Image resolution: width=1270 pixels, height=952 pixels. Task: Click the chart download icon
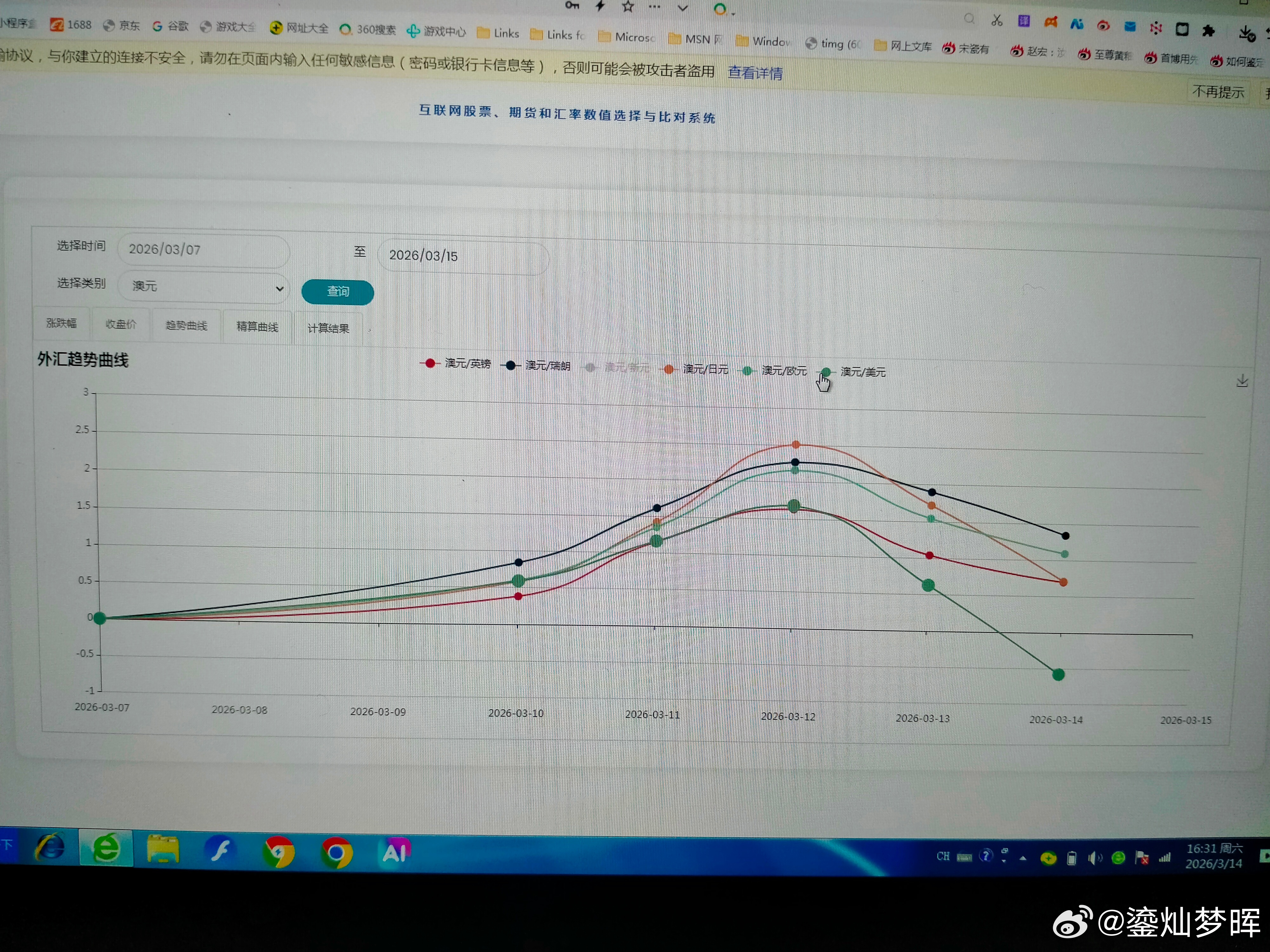click(1242, 381)
